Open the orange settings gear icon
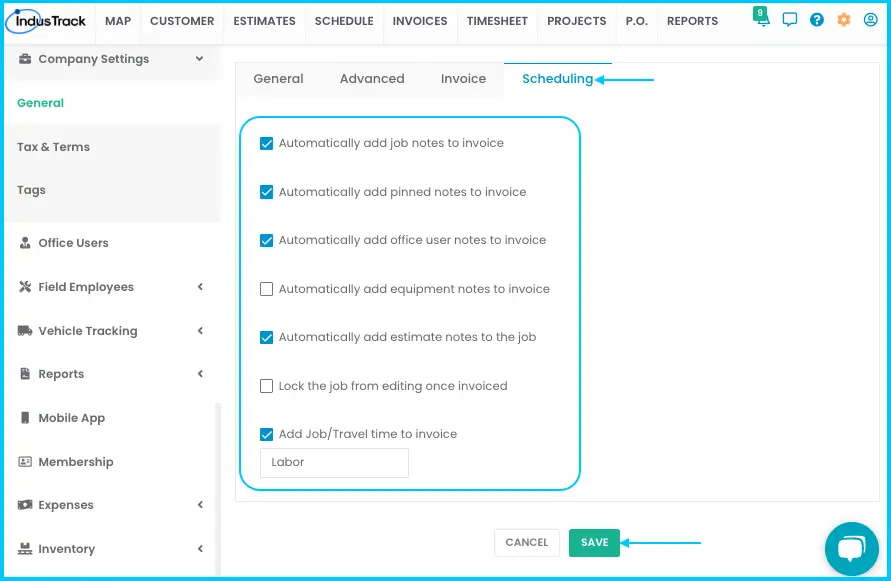The width and height of the screenshot is (891, 581). tap(844, 20)
